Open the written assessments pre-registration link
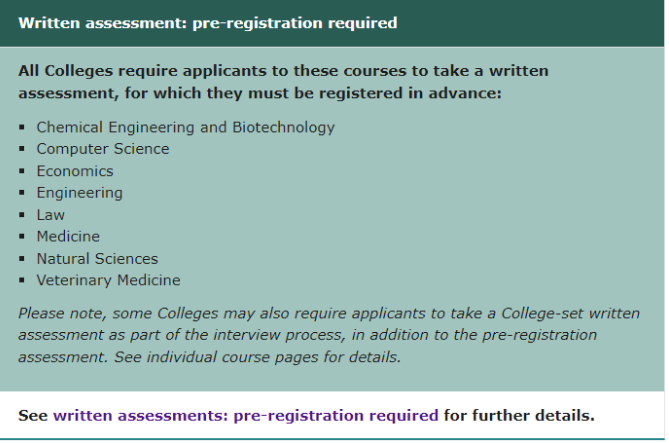 tap(245, 415)
